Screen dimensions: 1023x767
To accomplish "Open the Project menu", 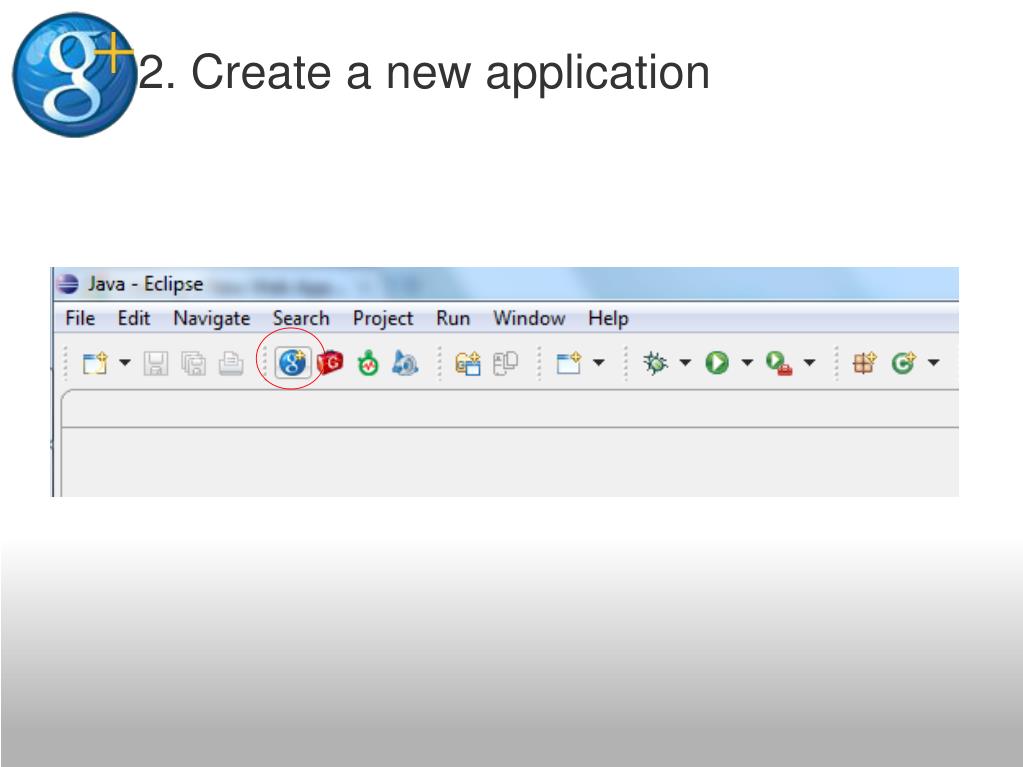I will pyautogui.click(x=383, y=319).
